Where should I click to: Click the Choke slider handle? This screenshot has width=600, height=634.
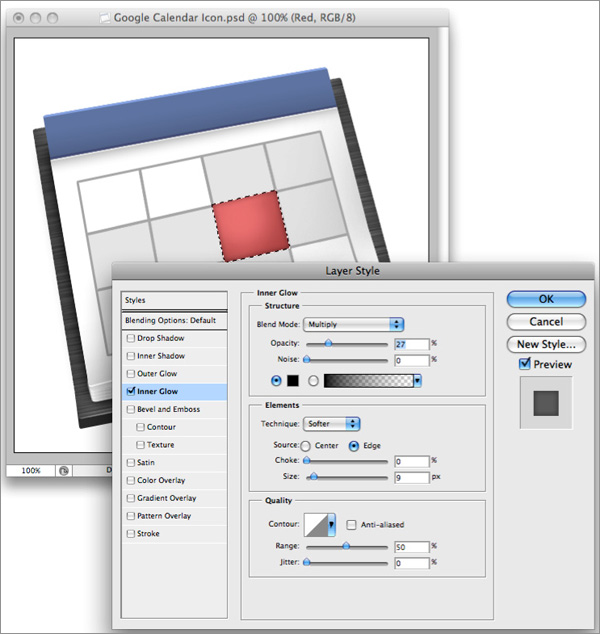307,460
